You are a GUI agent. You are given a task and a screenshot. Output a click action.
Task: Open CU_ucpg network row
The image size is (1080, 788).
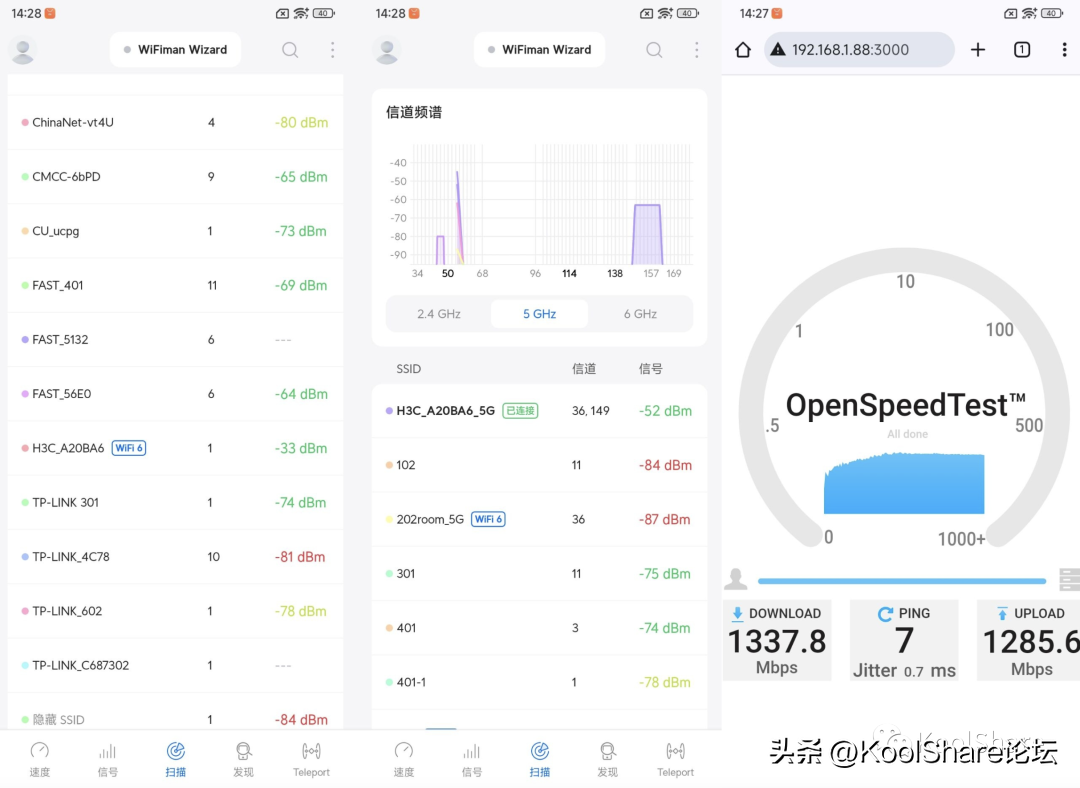[x=176, y=231]
